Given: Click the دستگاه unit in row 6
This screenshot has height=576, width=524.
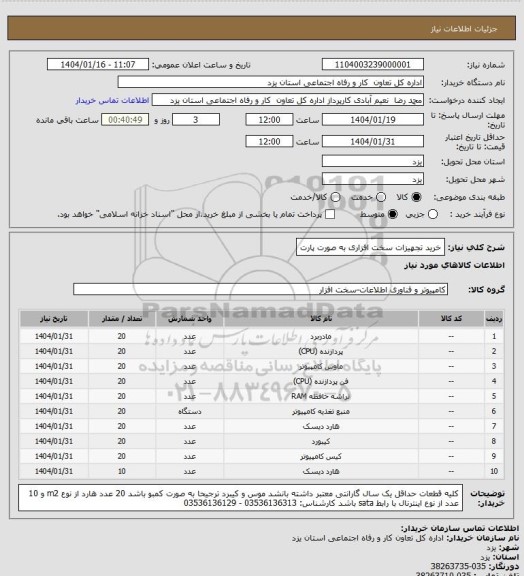Looking at the screenshot, I should point(190,411).
